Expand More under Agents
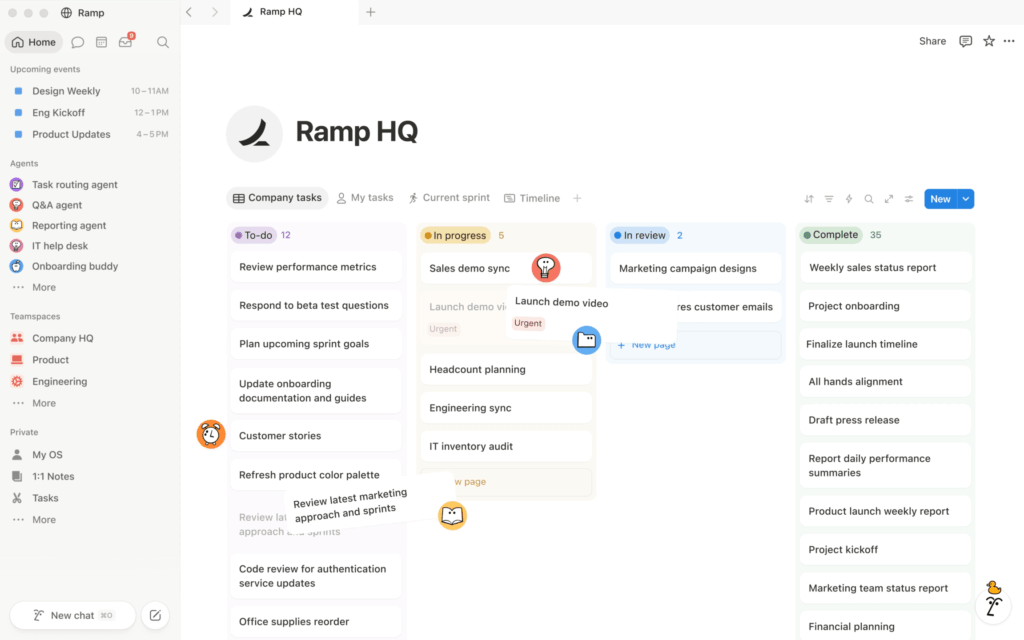This screenshot has height=640, width=1024. click(44, 287)
